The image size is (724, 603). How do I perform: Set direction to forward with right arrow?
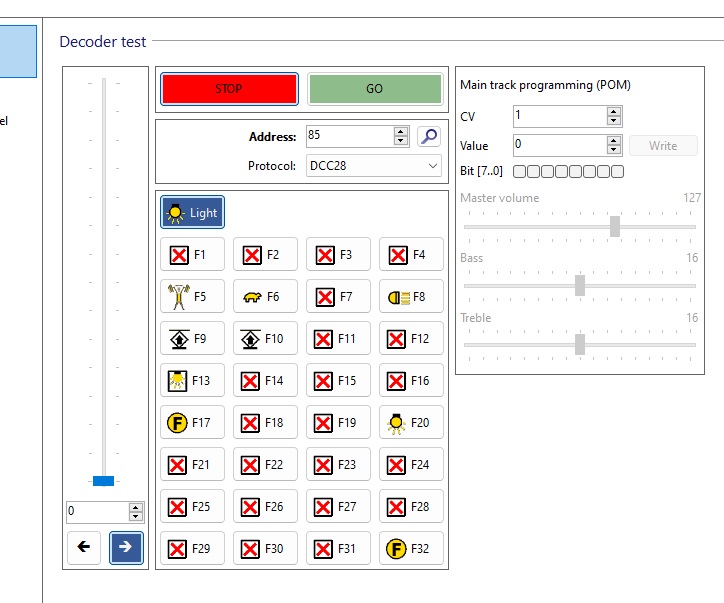coord(126,548)
